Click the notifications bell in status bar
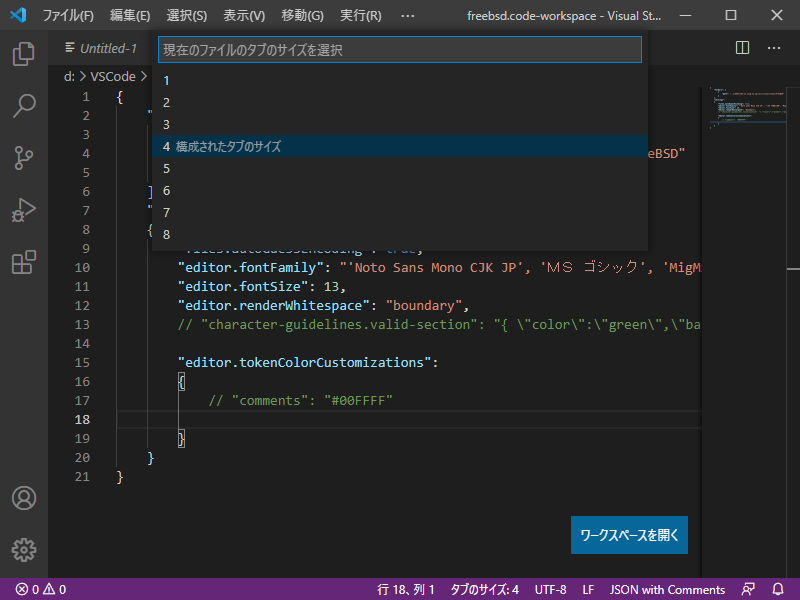The height and width of the screenshot is (600, 800). 778,589
